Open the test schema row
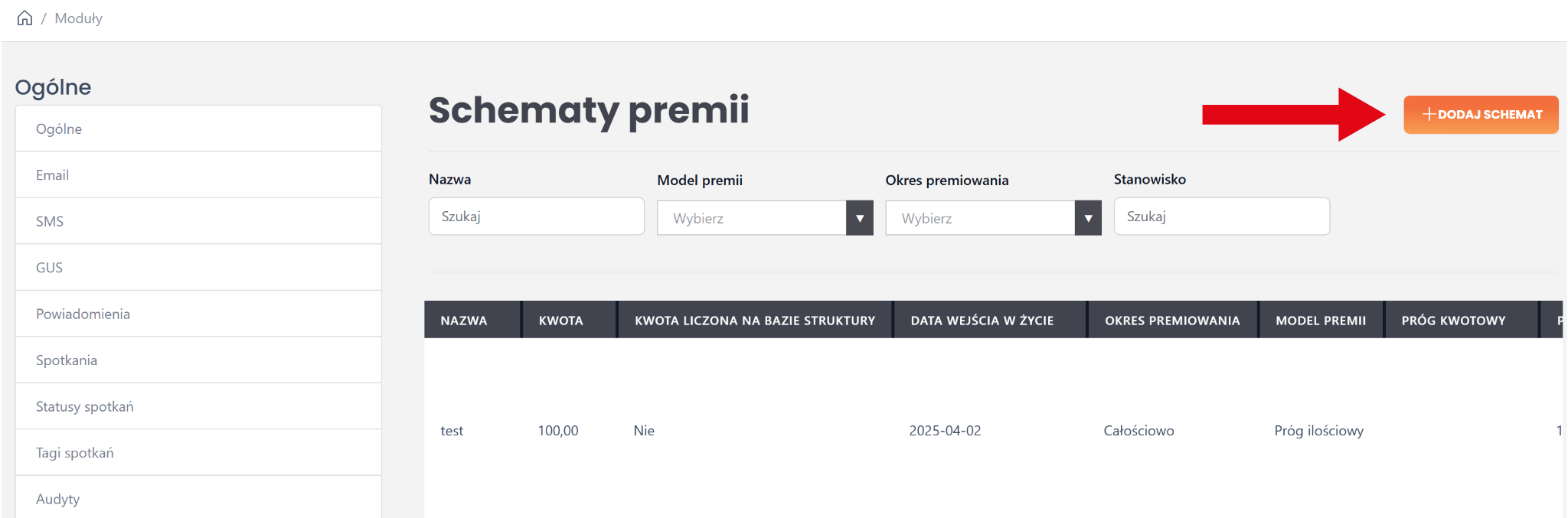1568x518 pixels. (x=452, y=431)
